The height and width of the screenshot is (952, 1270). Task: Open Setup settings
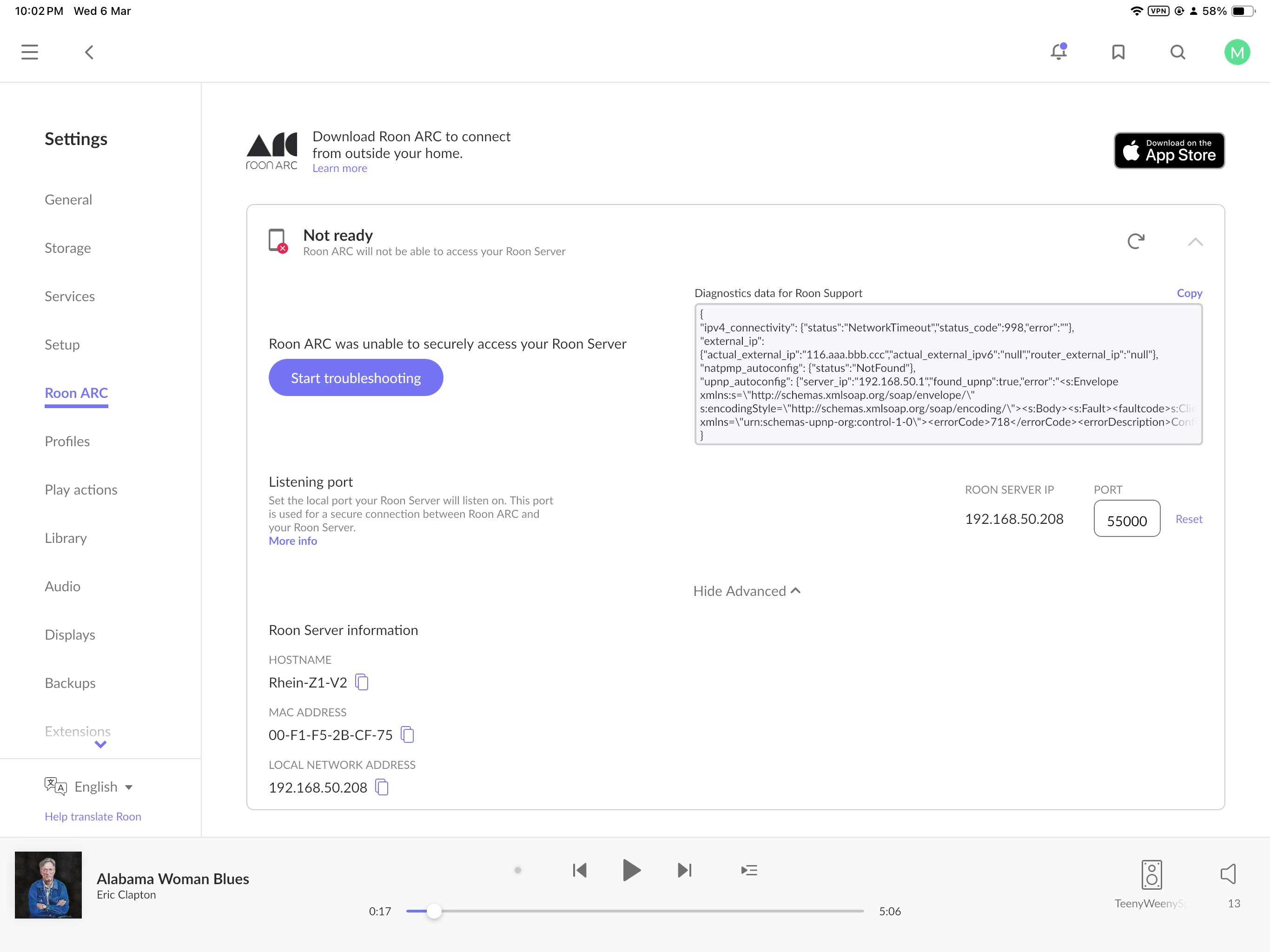[x=62, y=344]
